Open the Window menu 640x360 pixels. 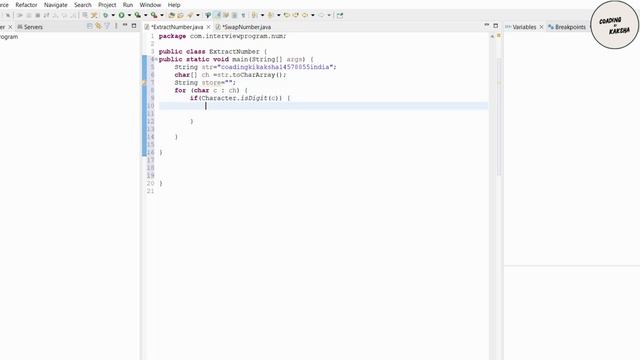point(150,5)
